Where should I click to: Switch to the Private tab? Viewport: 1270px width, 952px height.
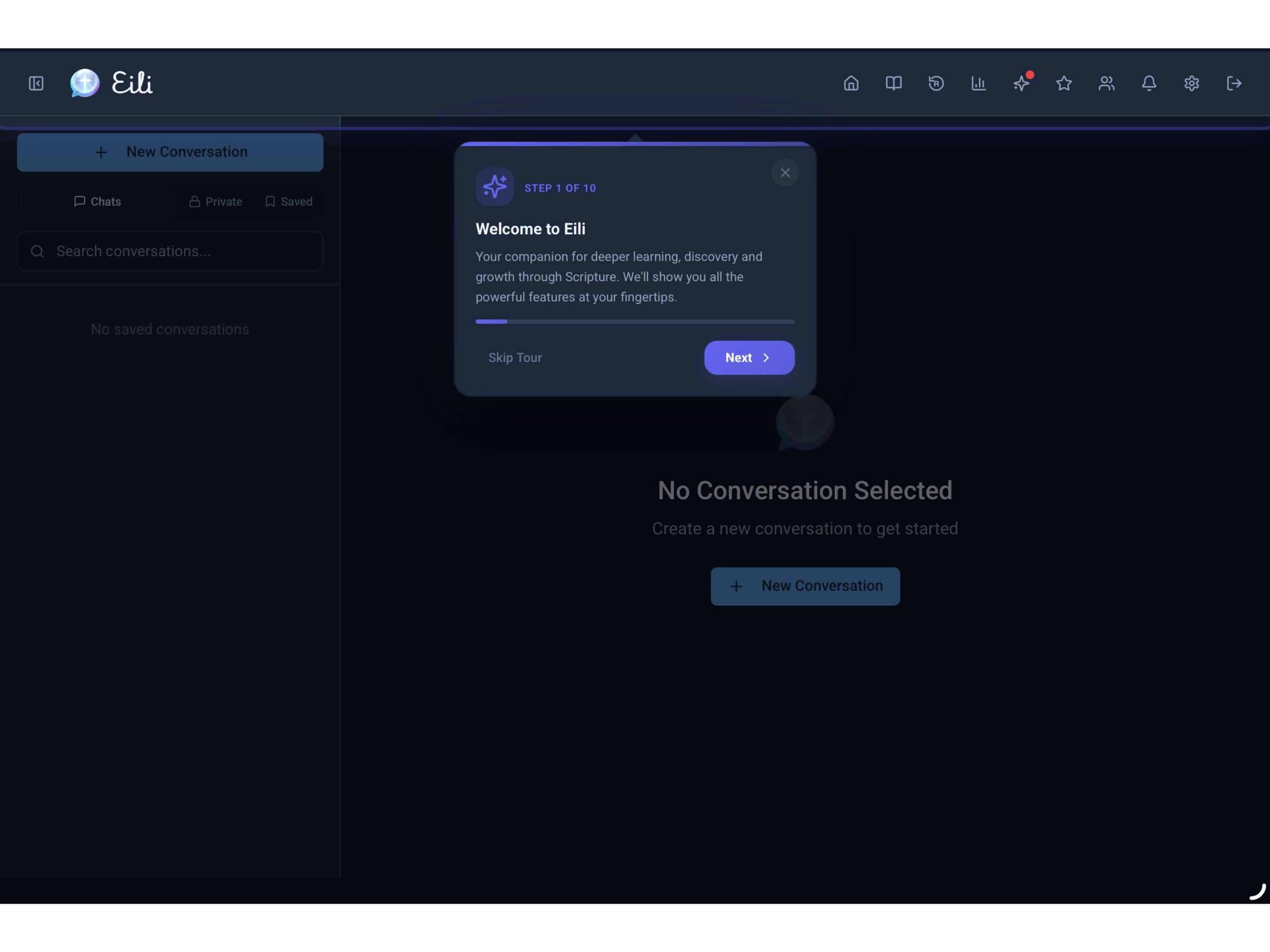[x=216, y=202]
